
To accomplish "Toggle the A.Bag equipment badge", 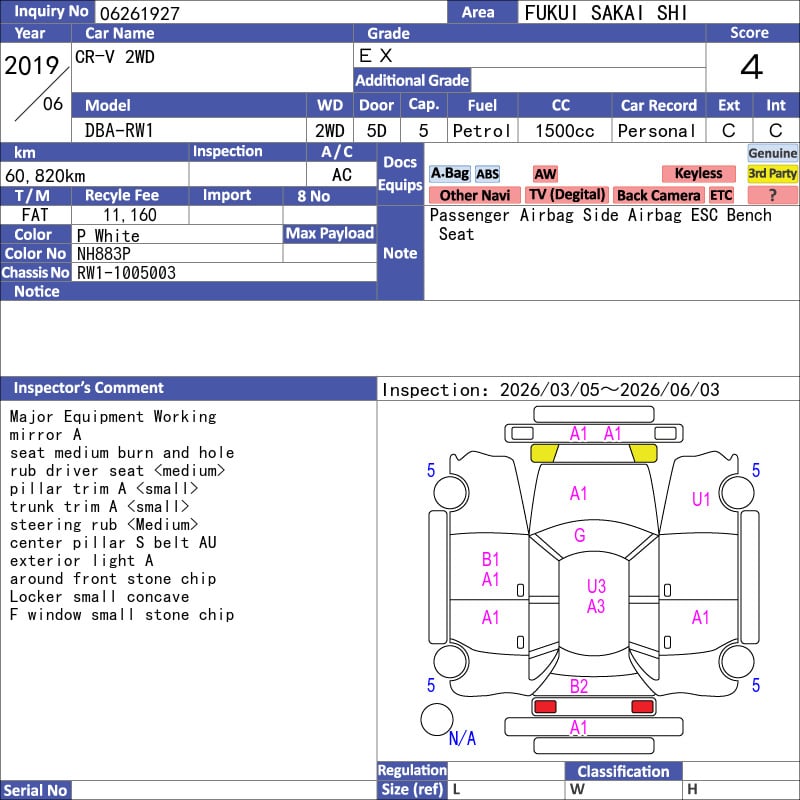I will click(449, 174).
